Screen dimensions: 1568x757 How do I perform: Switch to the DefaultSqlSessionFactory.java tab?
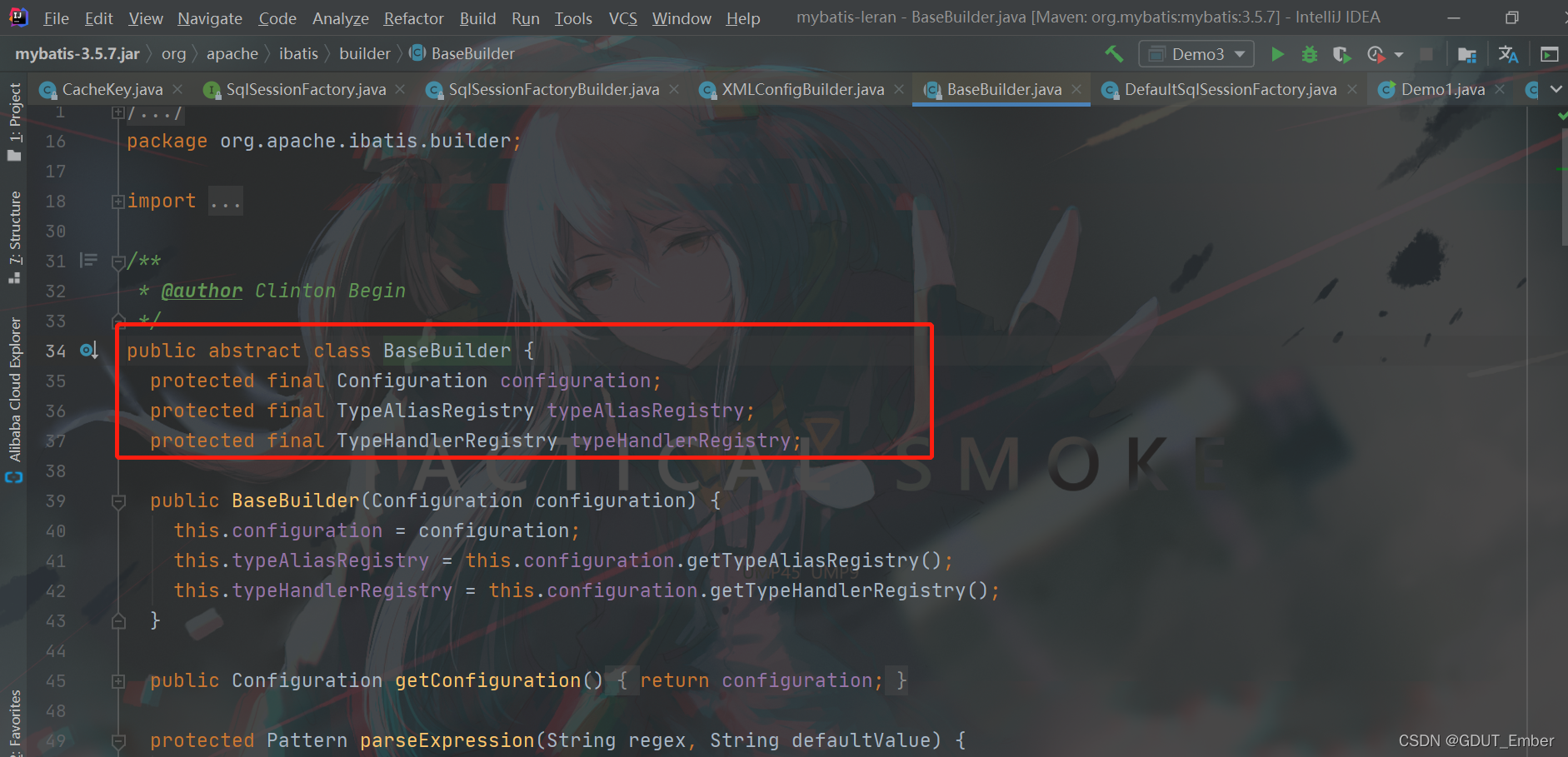1230,89
